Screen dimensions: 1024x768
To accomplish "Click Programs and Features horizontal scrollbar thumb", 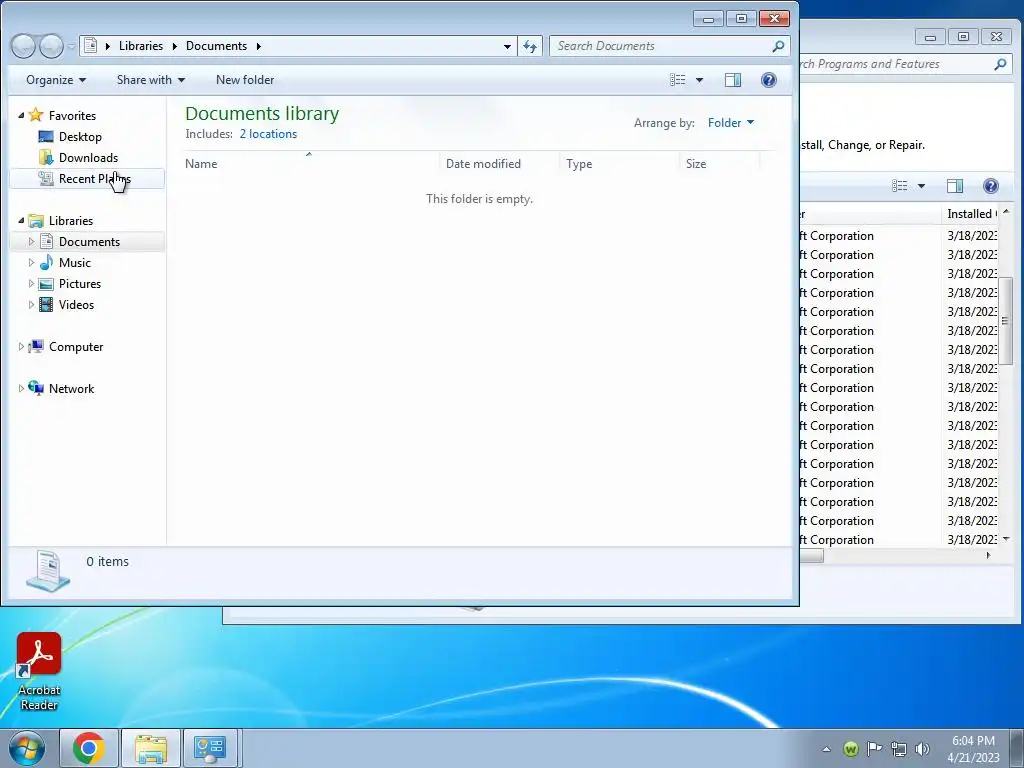I will [x=812, y=556].
